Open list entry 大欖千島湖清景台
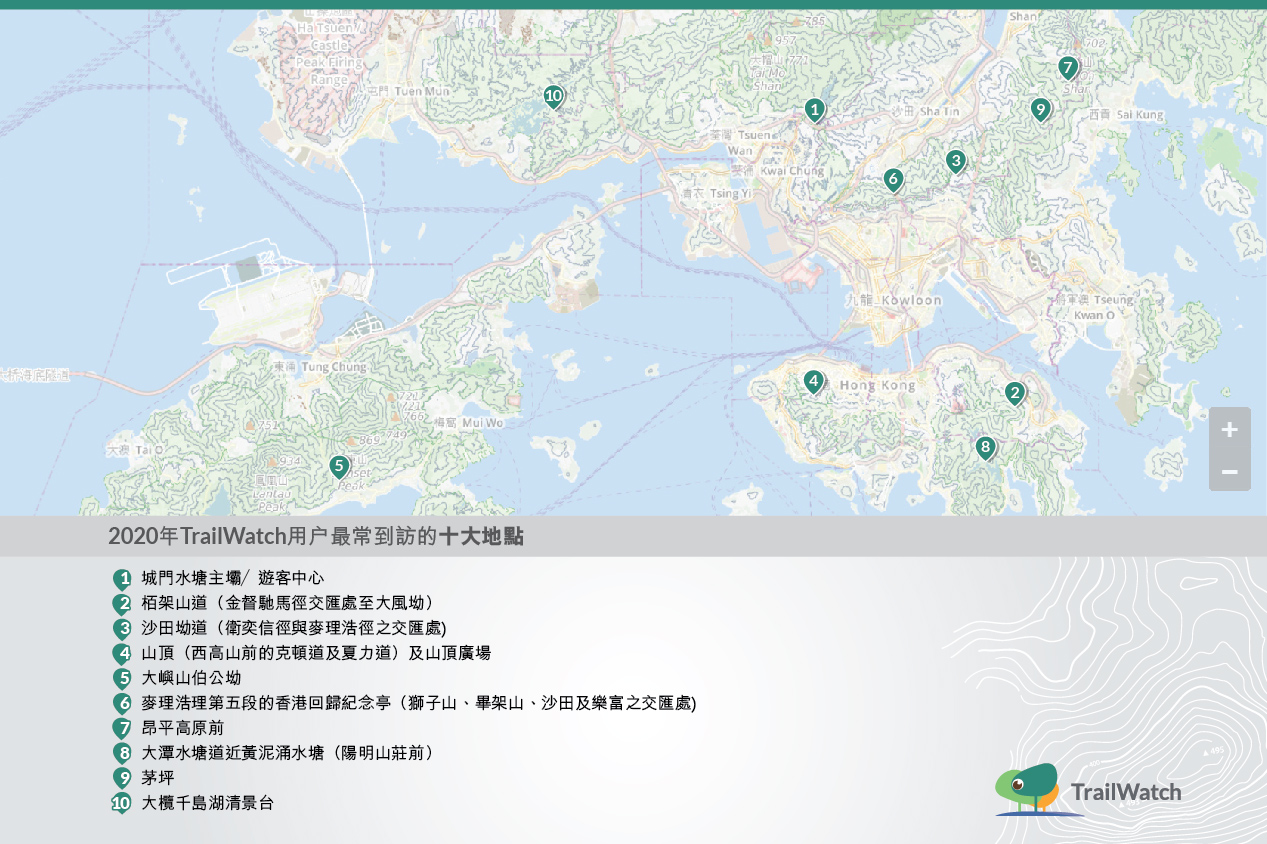Screen dimensions: 1267x844 (x=207, y=802)
